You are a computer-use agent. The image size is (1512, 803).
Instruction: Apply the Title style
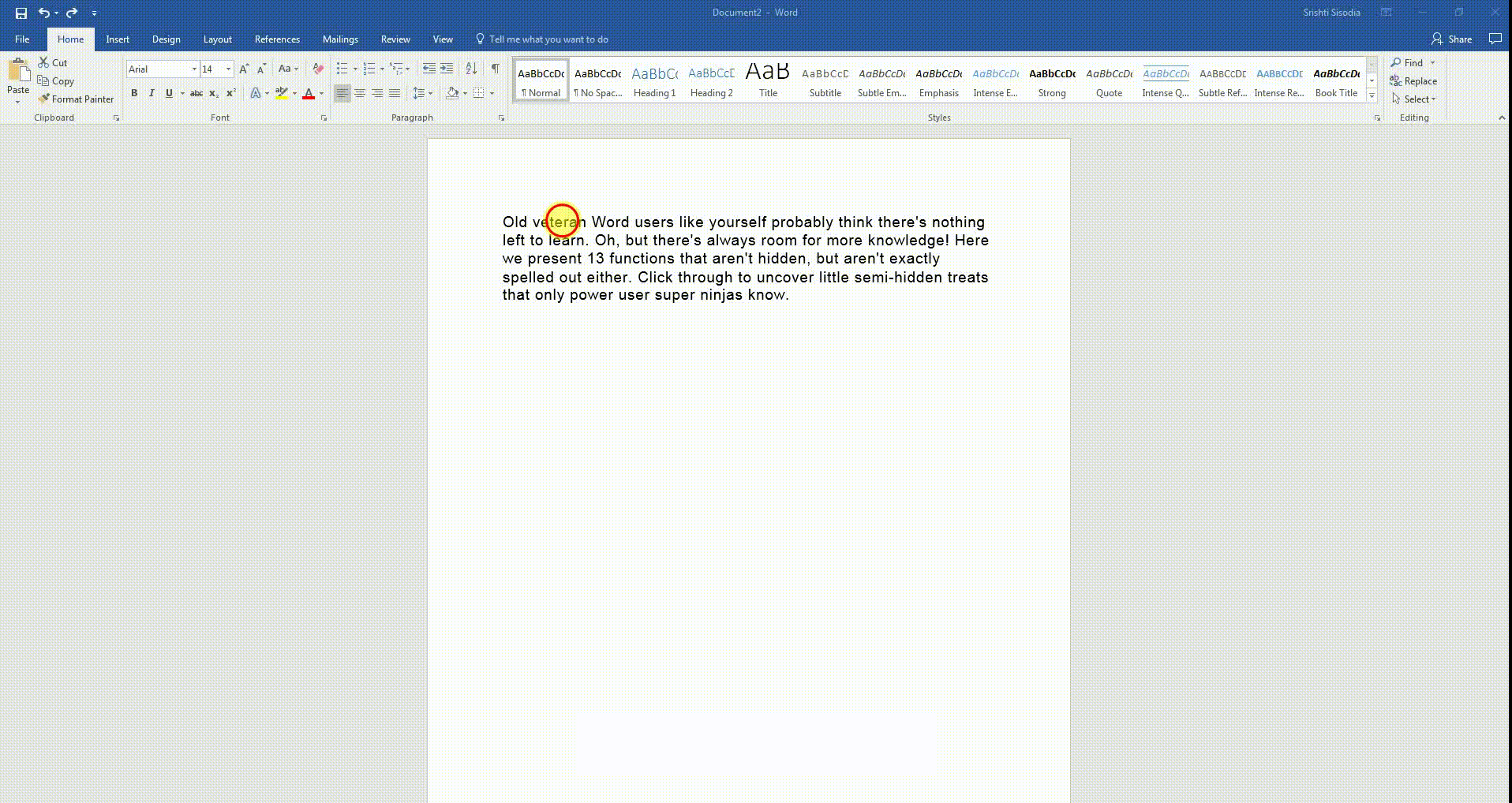[x=769, y=80]
